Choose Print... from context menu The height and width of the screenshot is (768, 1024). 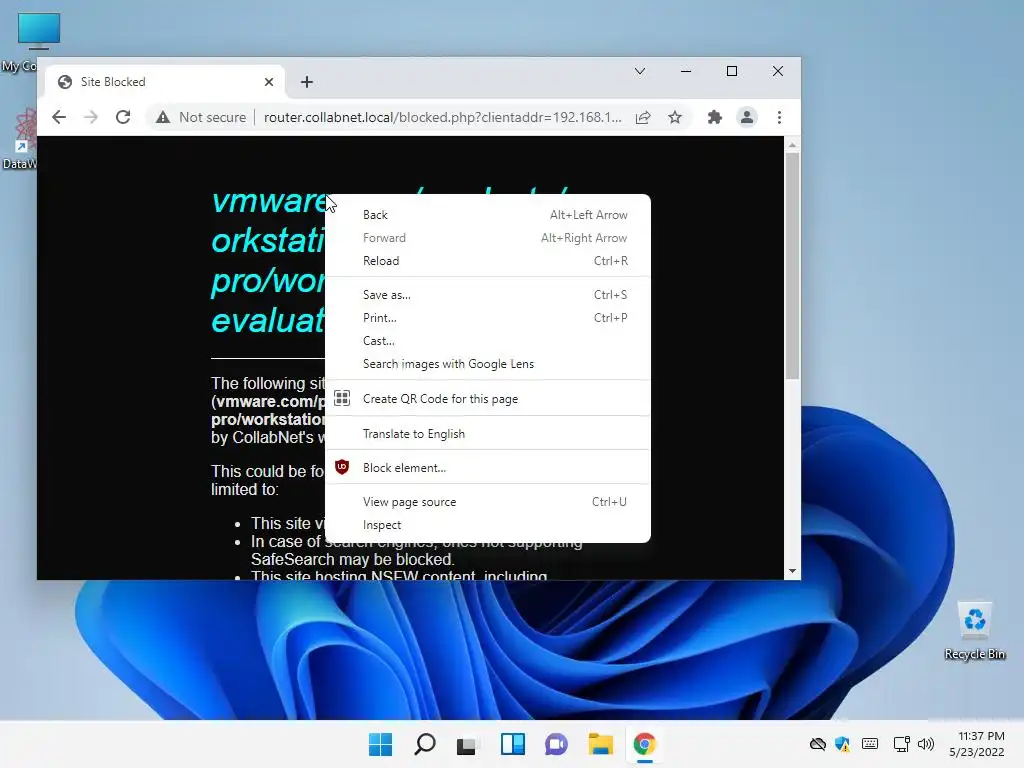point(488,318)
